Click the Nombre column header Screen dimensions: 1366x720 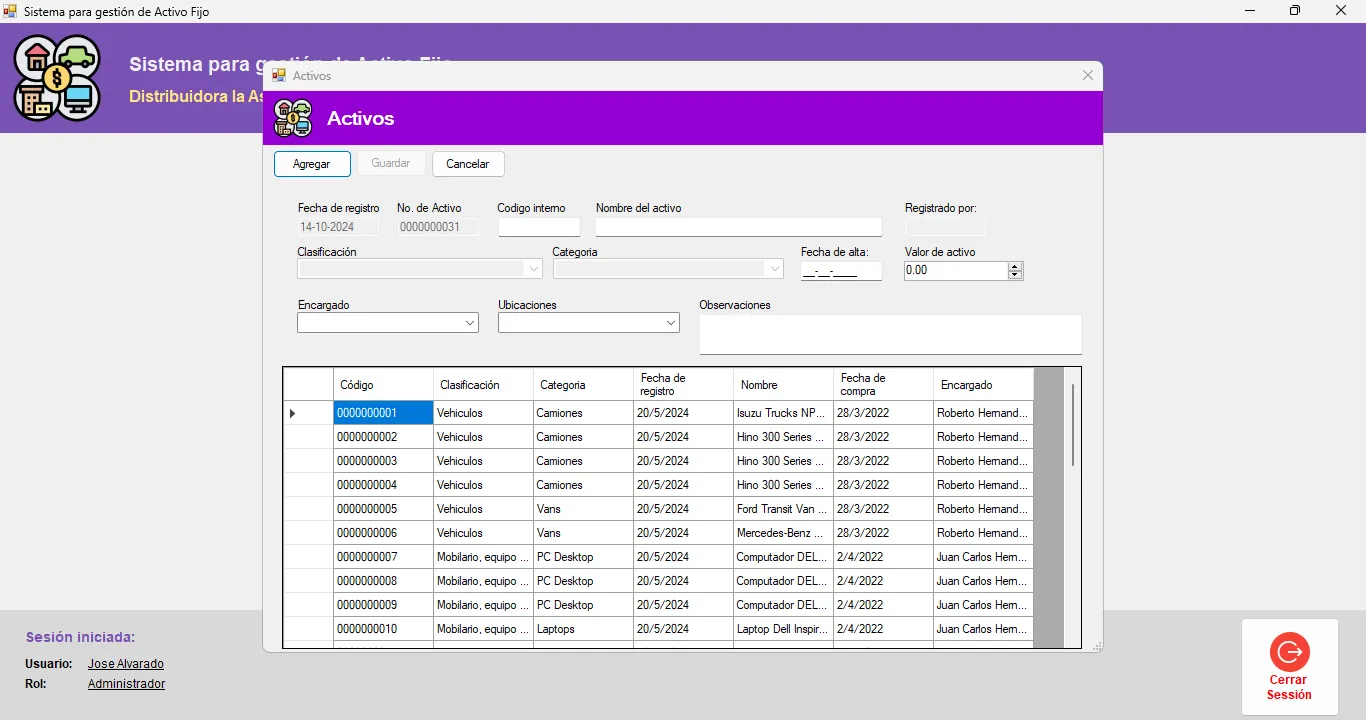pos(783,385)
